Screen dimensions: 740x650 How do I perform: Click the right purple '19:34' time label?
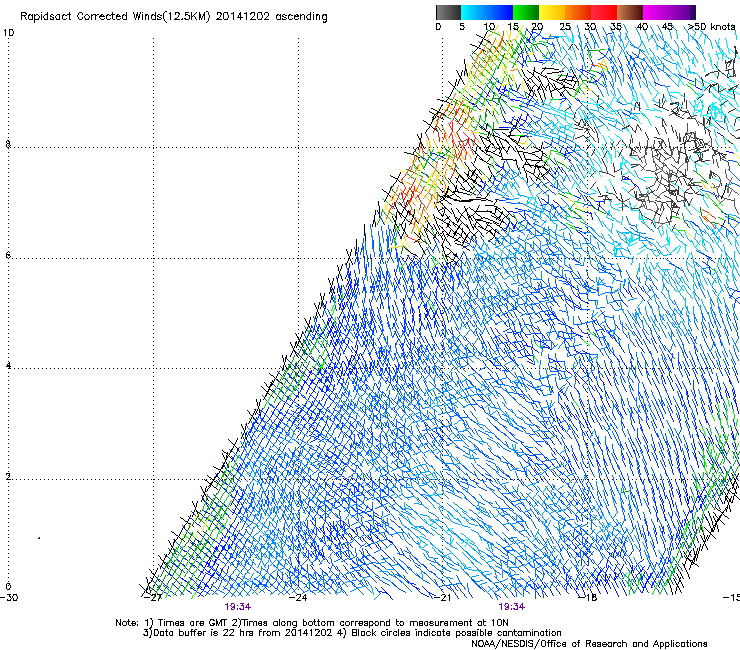(512, 607)
